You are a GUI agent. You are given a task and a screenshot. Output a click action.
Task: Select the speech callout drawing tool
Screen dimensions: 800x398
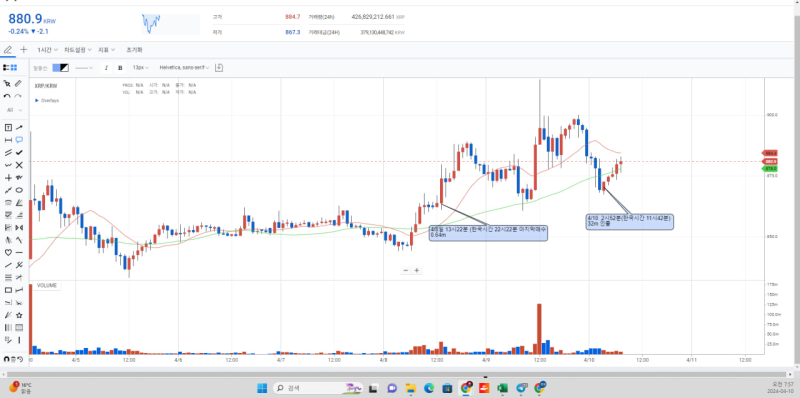tap(19, 140)
